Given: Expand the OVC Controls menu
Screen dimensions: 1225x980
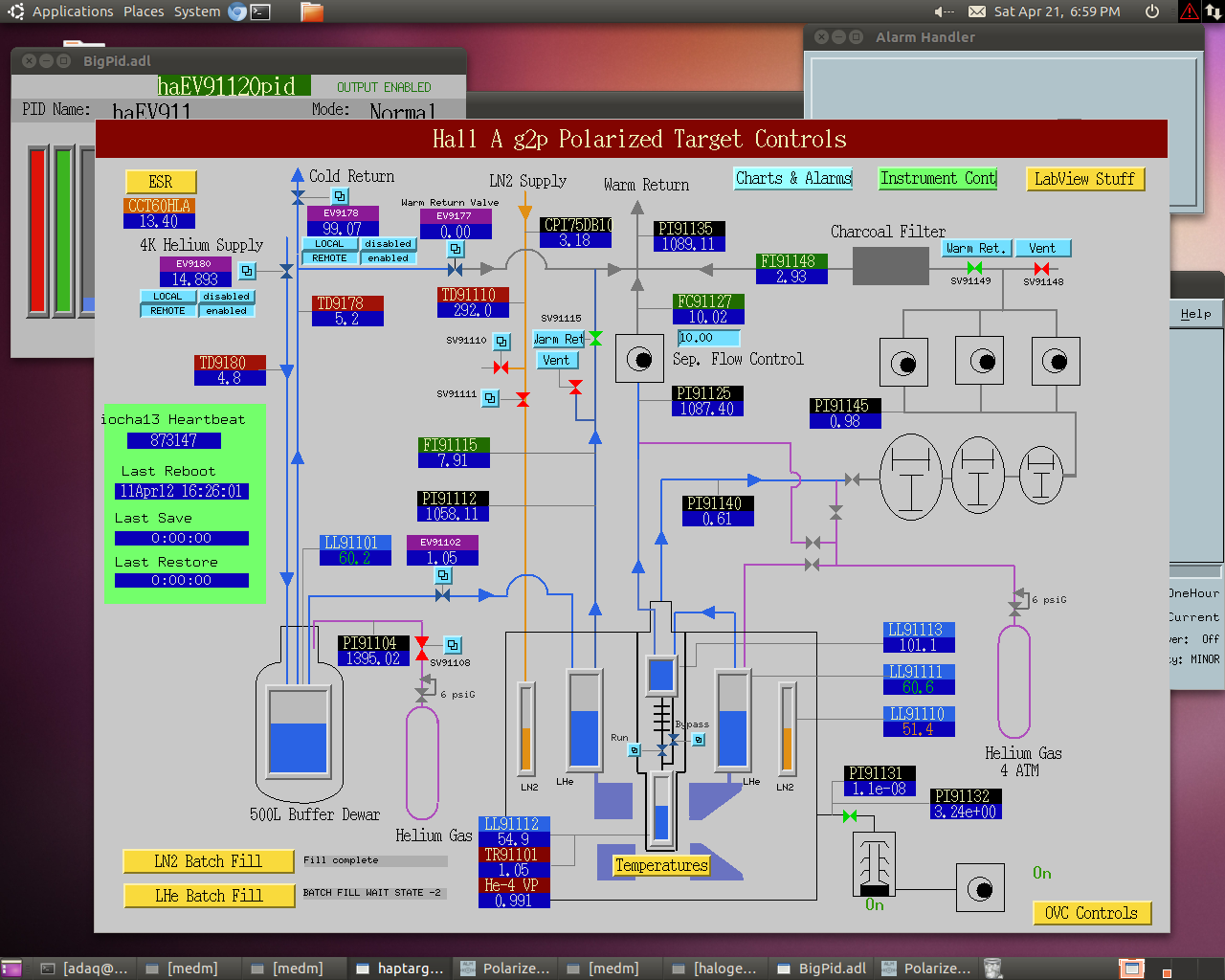Looking at the screenshot, I should pos(1091,913).
